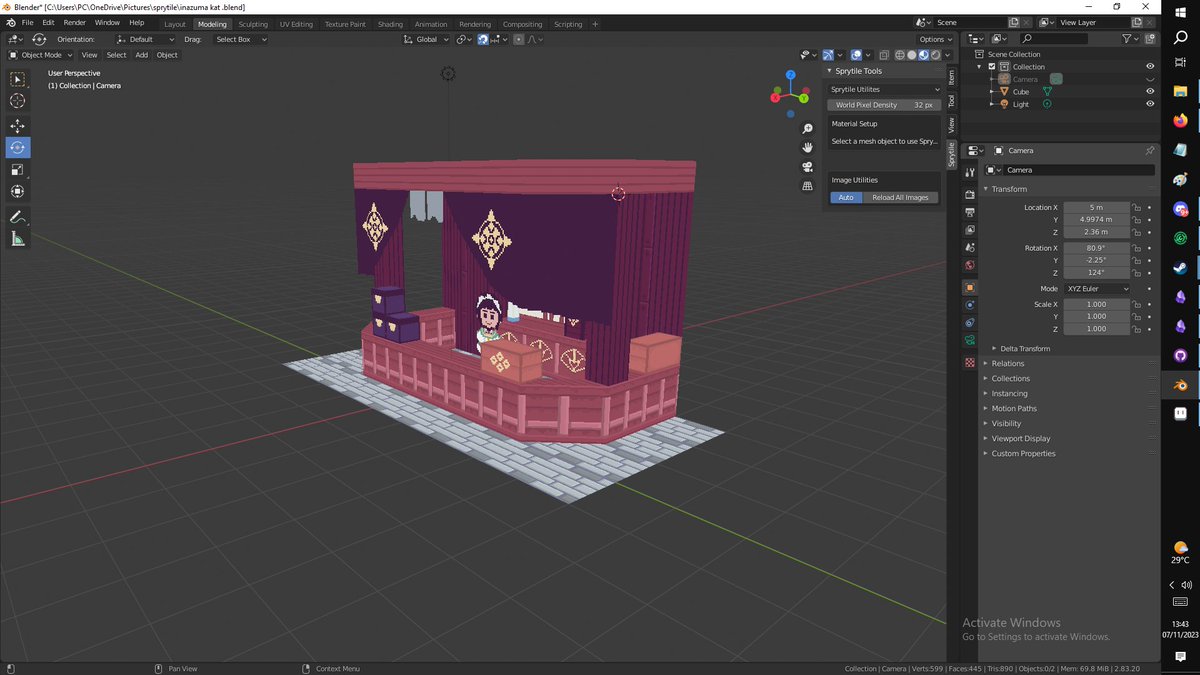Switch to the Shading workspace tab
This screenshot has height=675, width=1200.
[x=390, y=24]
